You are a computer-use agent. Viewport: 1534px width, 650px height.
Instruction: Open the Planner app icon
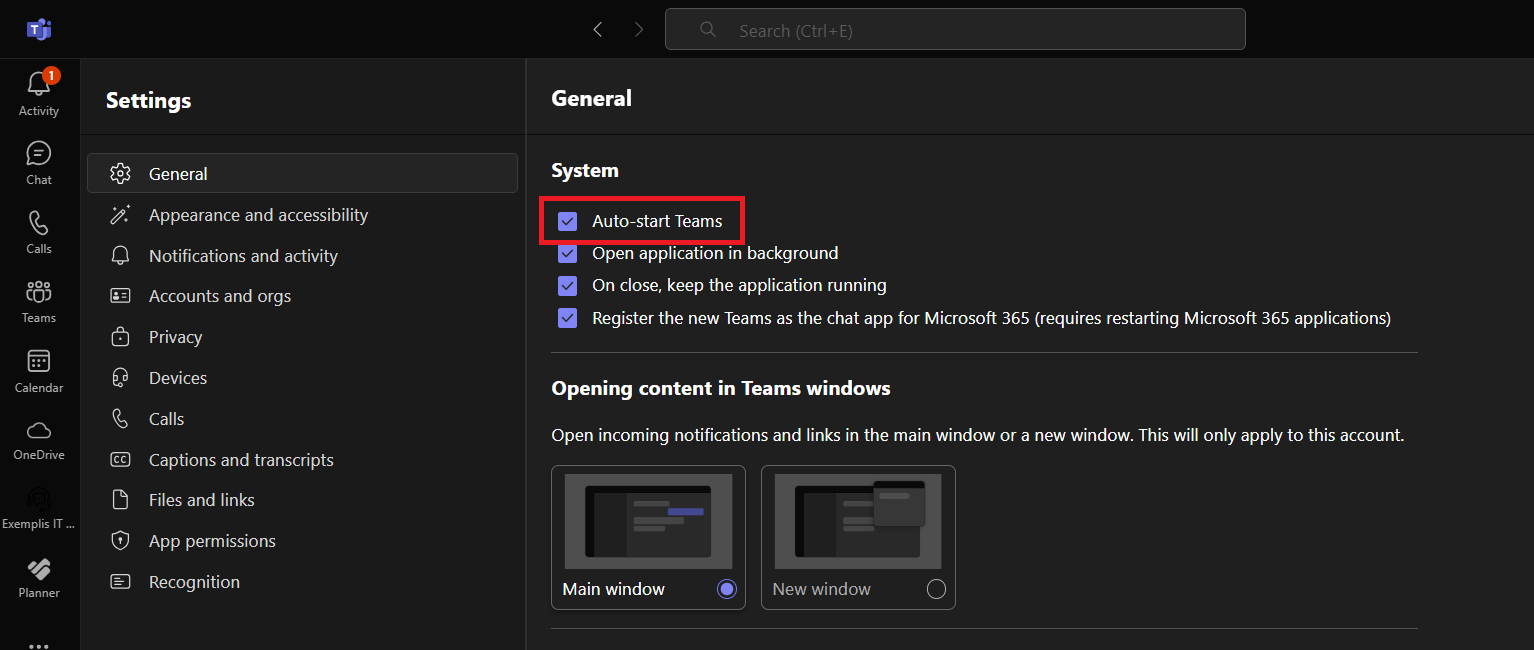39,569
